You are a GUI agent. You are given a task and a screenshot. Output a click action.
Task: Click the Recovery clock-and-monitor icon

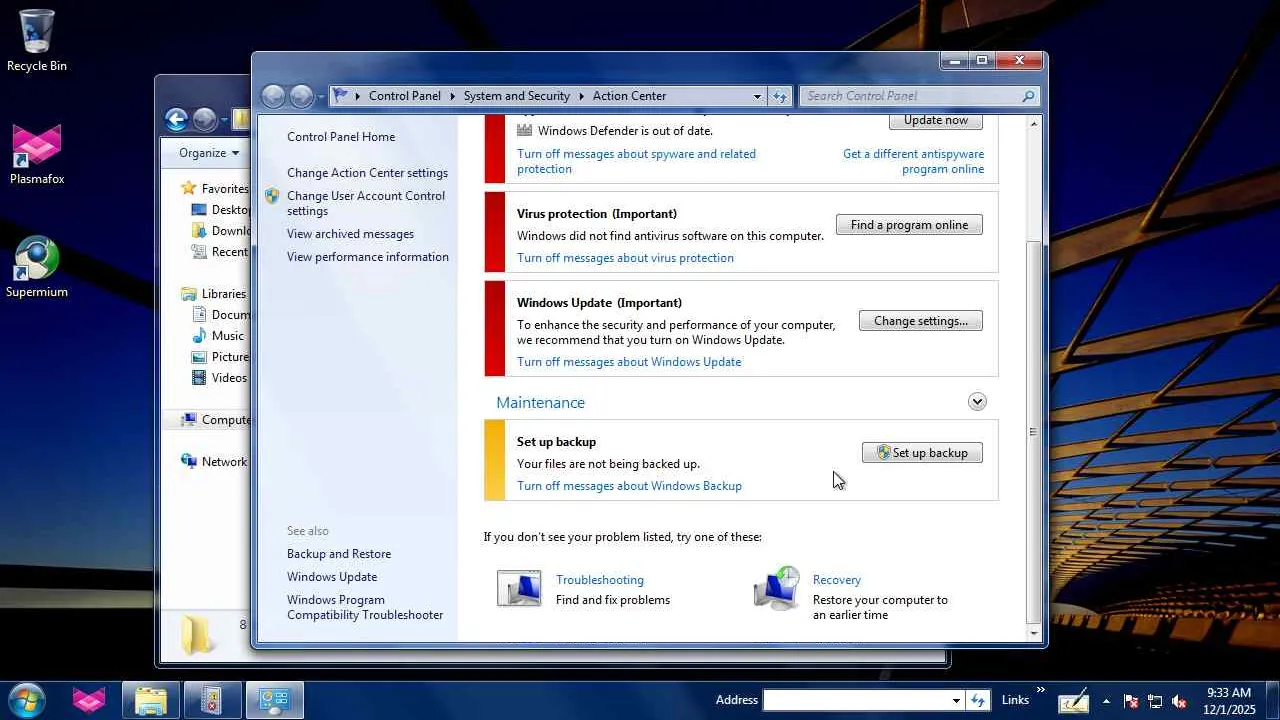[777, 588]
